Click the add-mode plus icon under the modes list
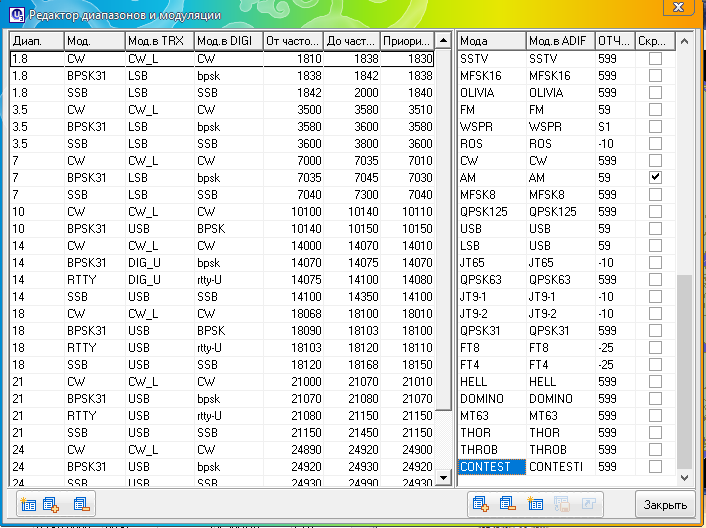 coord(481,503)
